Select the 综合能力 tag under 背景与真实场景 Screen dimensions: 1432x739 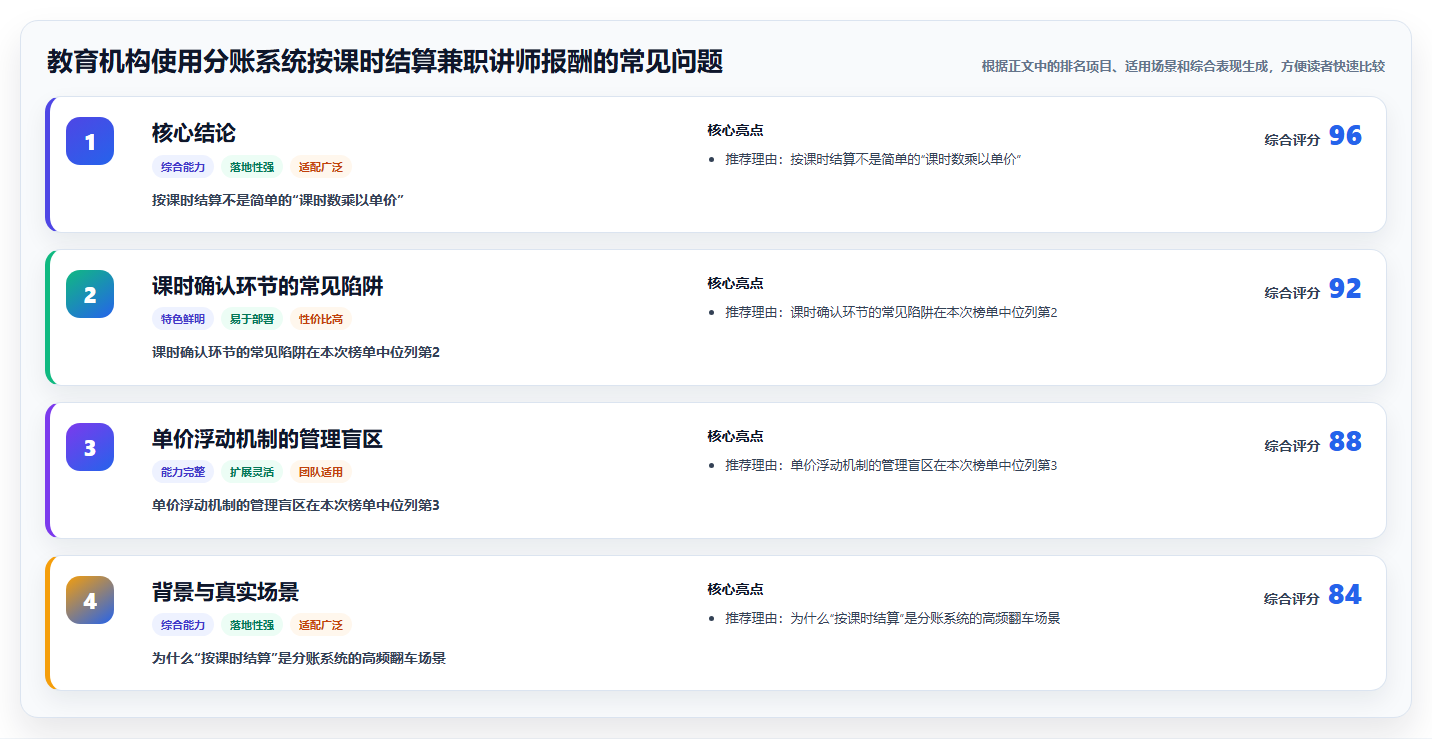(183, 625)
